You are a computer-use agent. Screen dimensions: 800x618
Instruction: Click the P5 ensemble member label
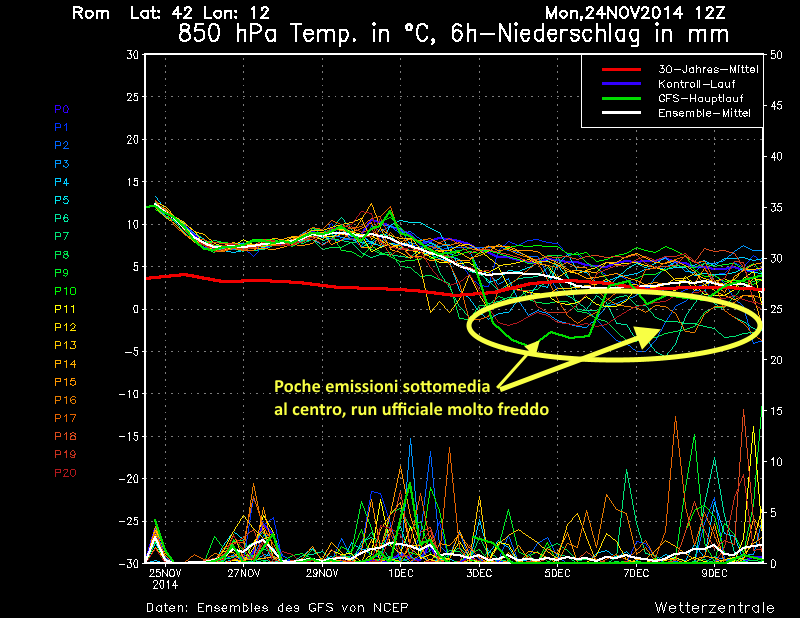tap(61, 200)
